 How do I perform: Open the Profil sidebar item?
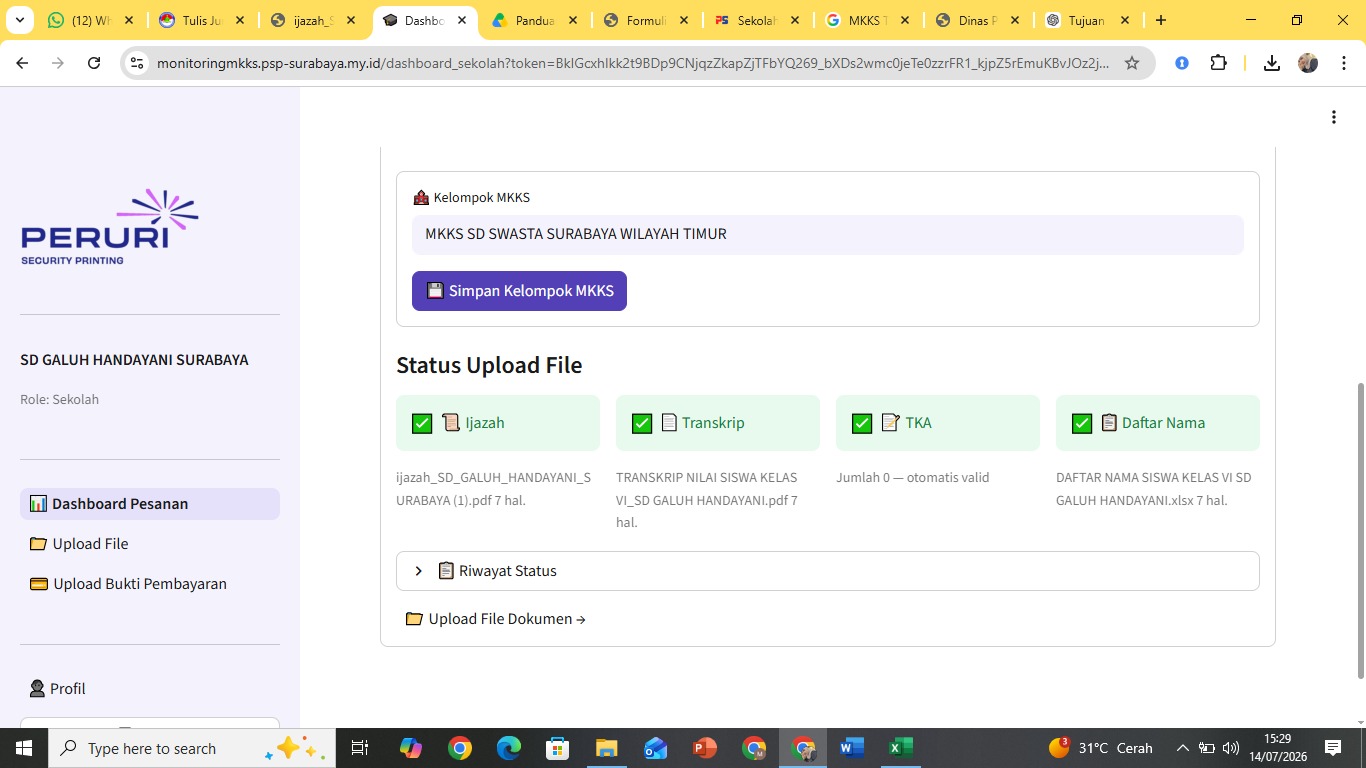click(57, 689)
